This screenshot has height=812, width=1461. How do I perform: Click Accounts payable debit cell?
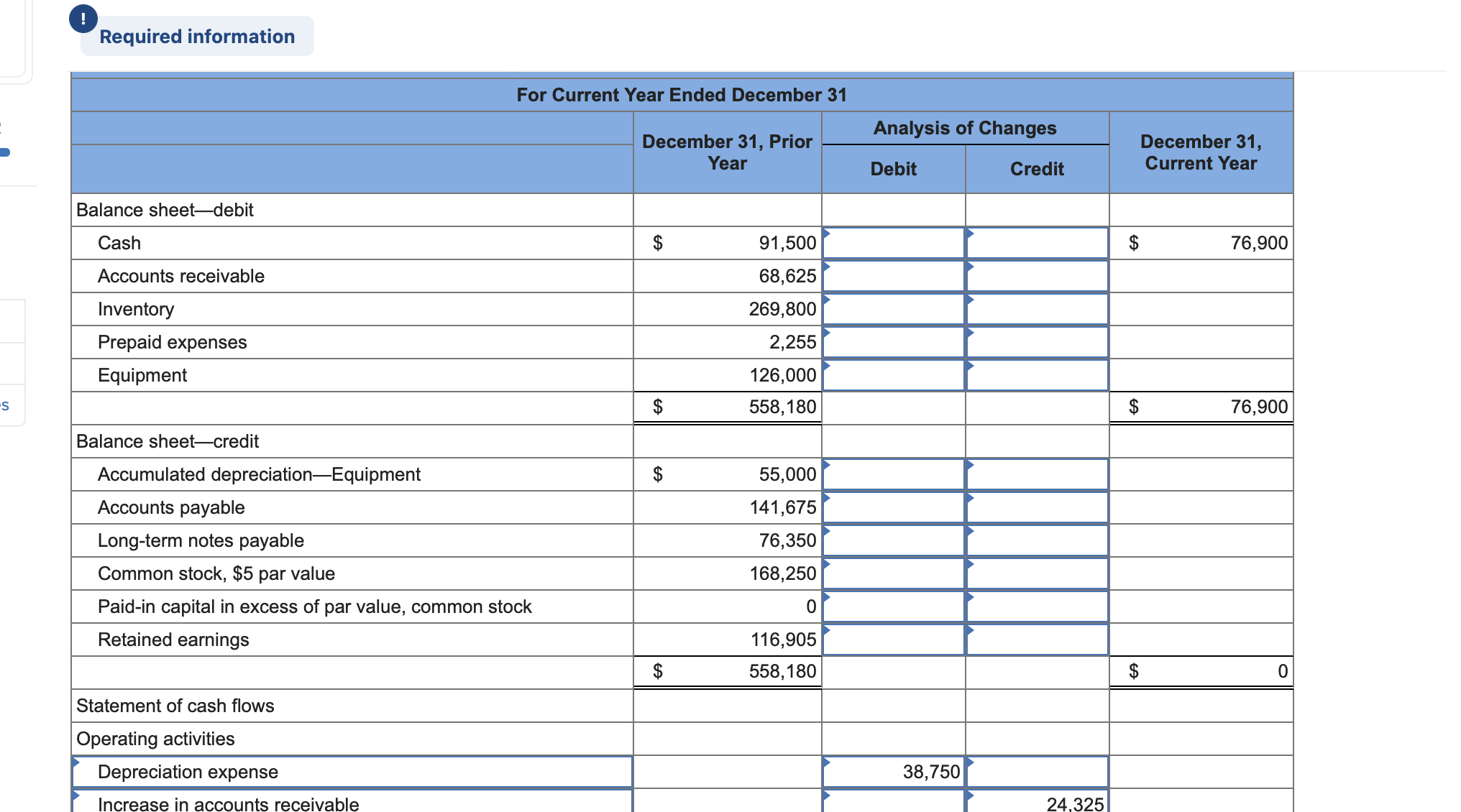click(893, 507)
